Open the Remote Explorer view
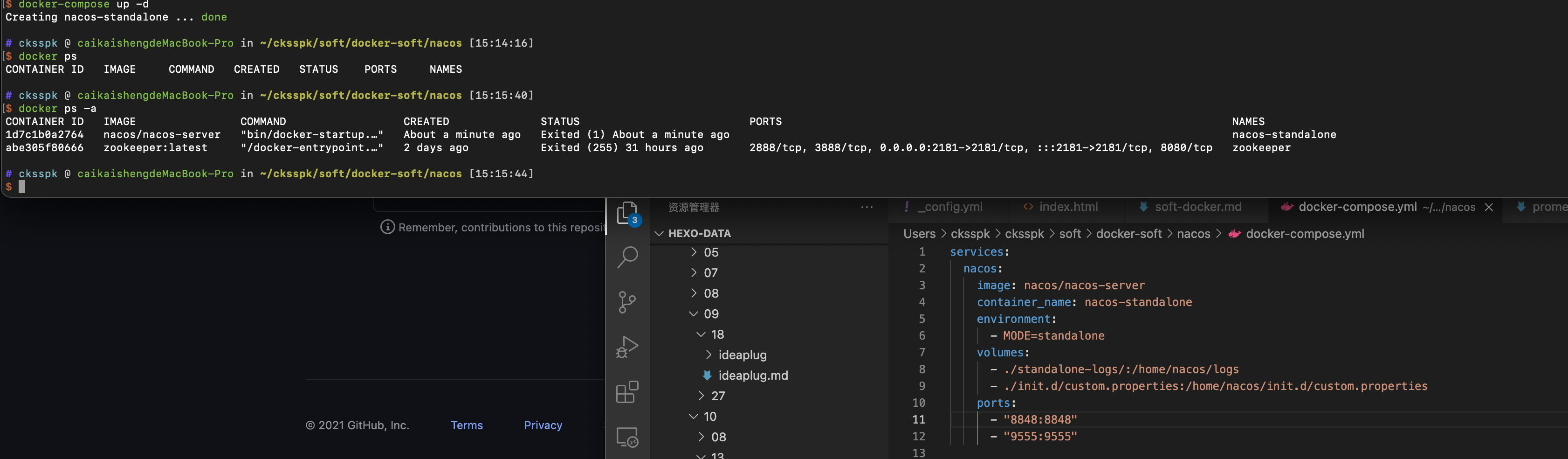The image size is (1568, 459). tap(627, 437)
